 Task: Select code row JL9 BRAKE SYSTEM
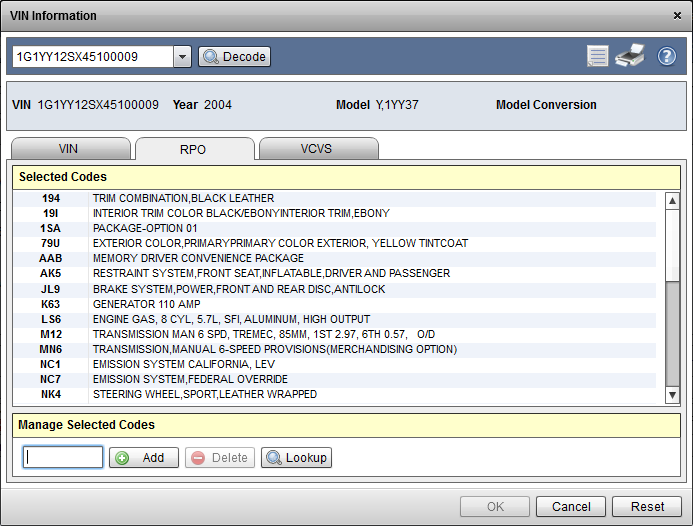click(x=335, y=290)
